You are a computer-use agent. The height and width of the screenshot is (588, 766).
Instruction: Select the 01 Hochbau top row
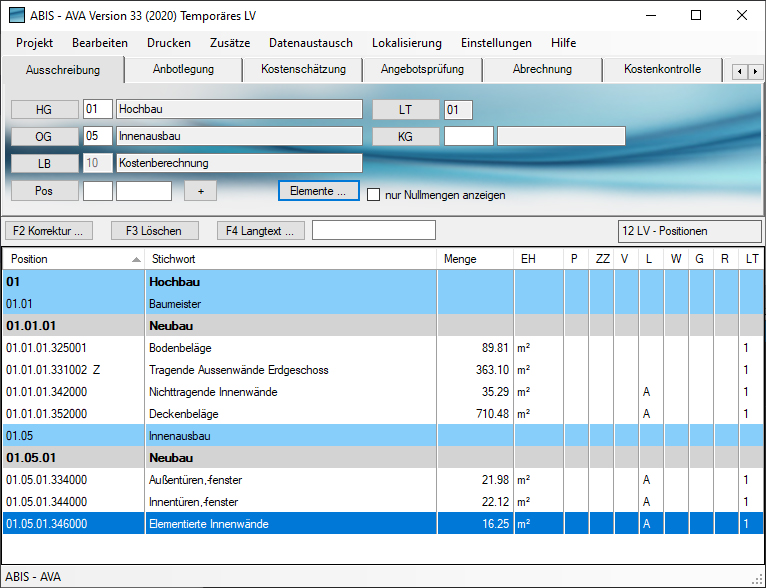point(383,282)
